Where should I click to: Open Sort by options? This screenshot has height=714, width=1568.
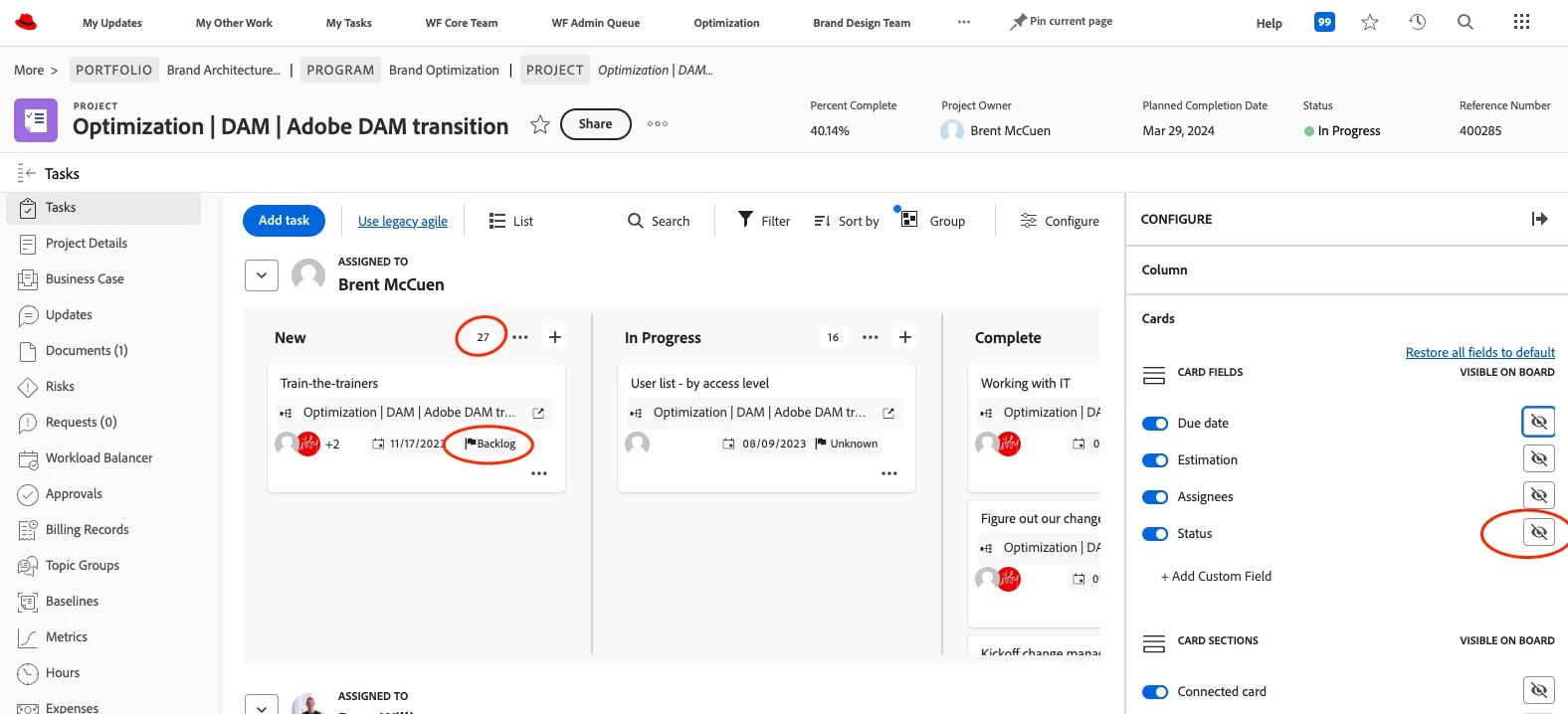847,221
